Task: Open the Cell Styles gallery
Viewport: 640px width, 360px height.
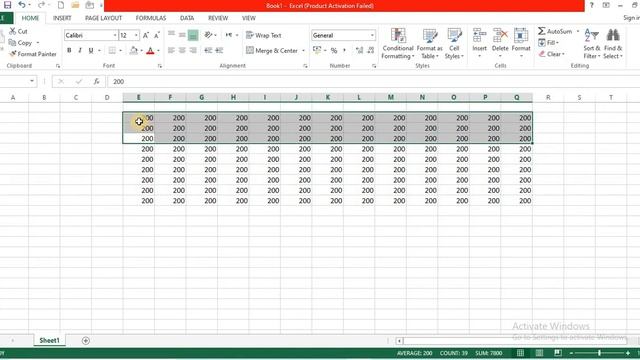Action: (454, 44)
